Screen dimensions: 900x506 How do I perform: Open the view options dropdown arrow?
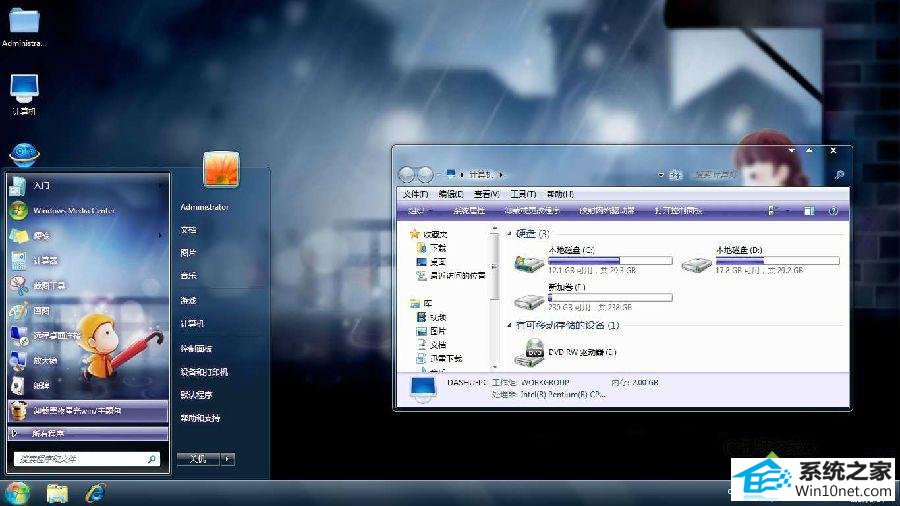787,211
